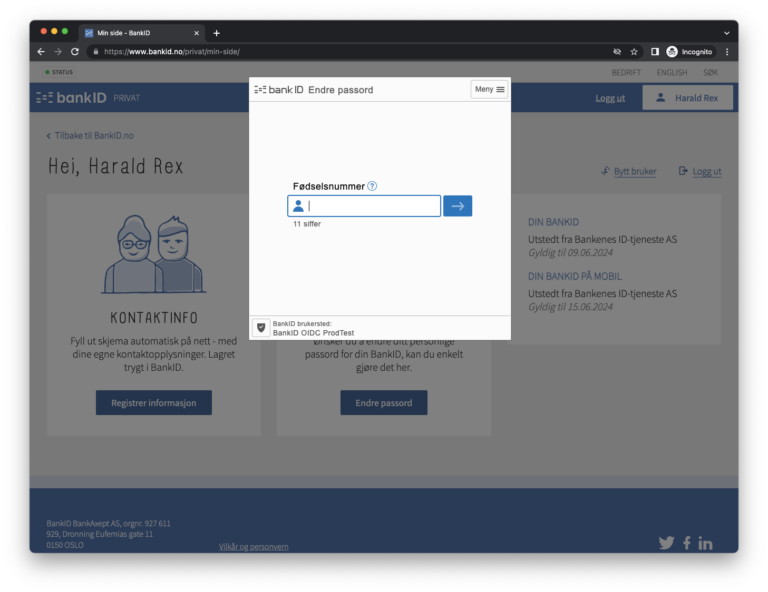Open the BEDRIFT section
Viewport: 768px width, 592px height.
[x=626, y=72]
